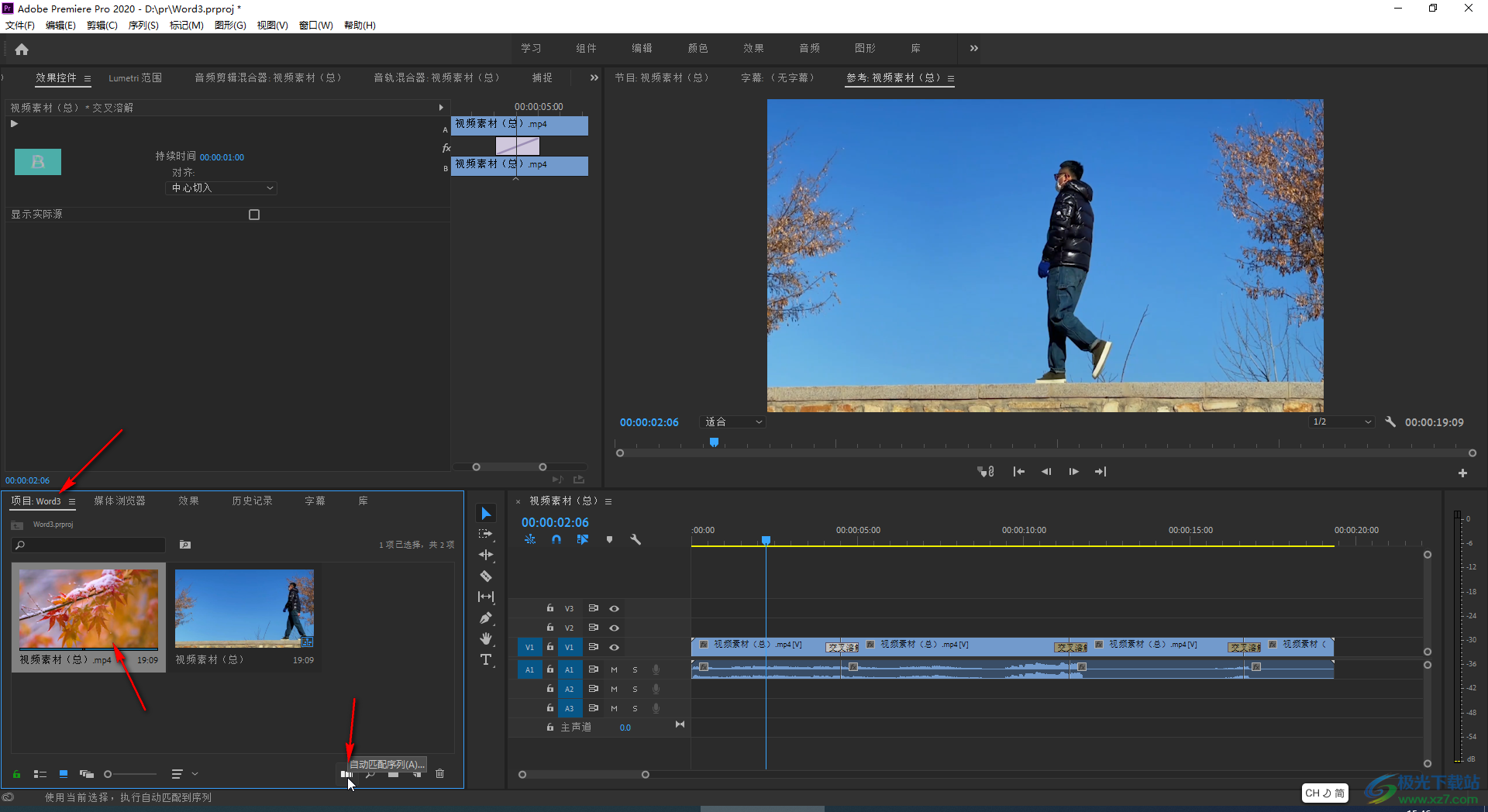The height and width of the screenshot is (812, 1488).
Task: Go to Out point in monitor
Action: coord(1100,472)
